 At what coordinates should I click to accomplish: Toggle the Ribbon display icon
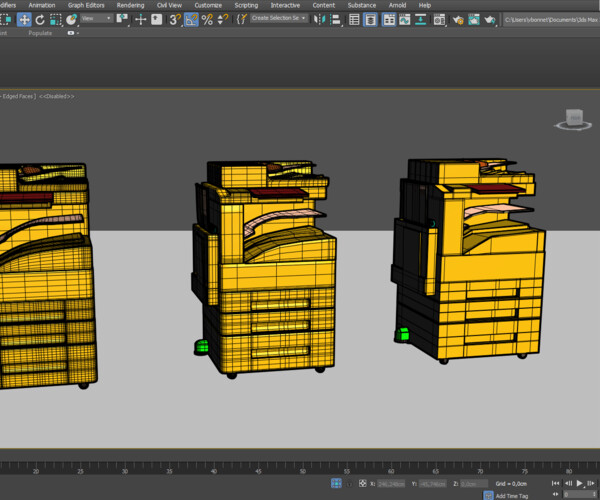pos(389,20)
